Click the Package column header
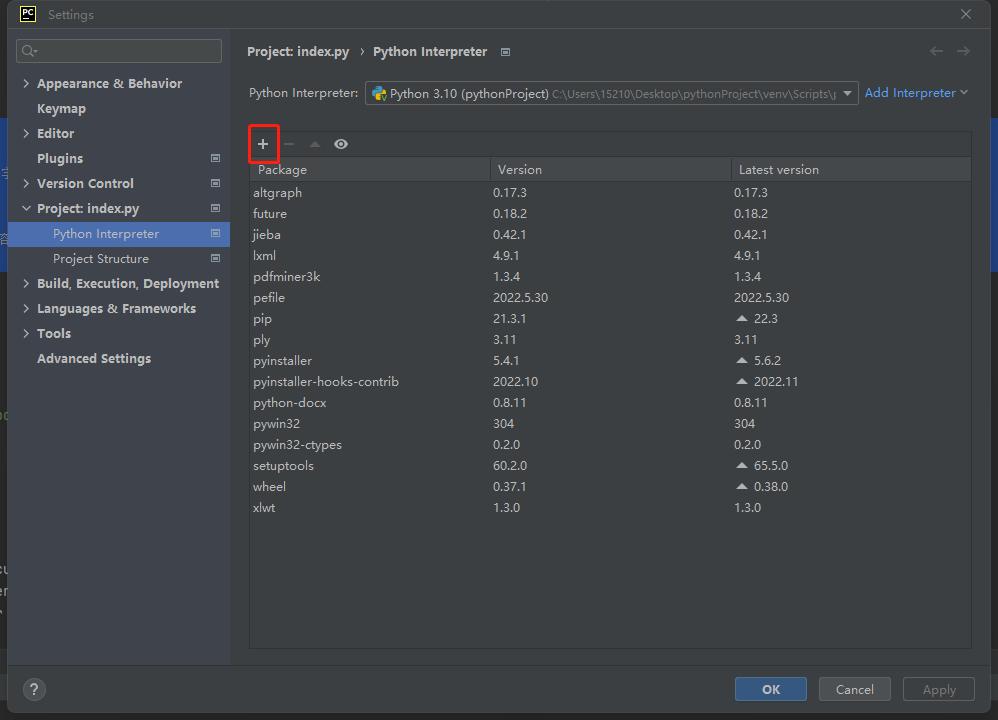Viewport: 998px width, 720px height. click(x=370, y=169)
